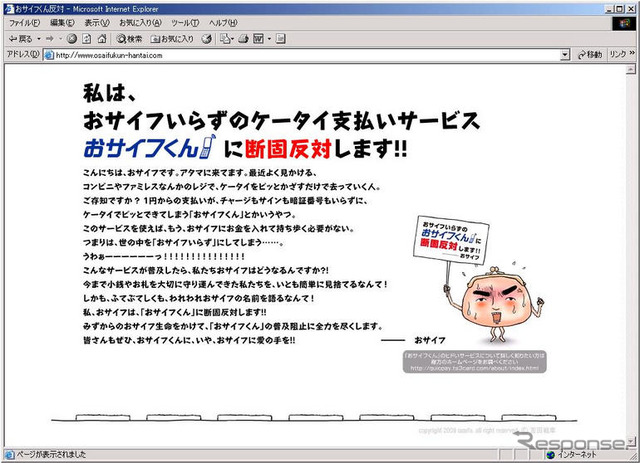Viewport: 640px width, 463px height.
Task: Click the discuss toolbar icon
Action: [x=280, y=39]
